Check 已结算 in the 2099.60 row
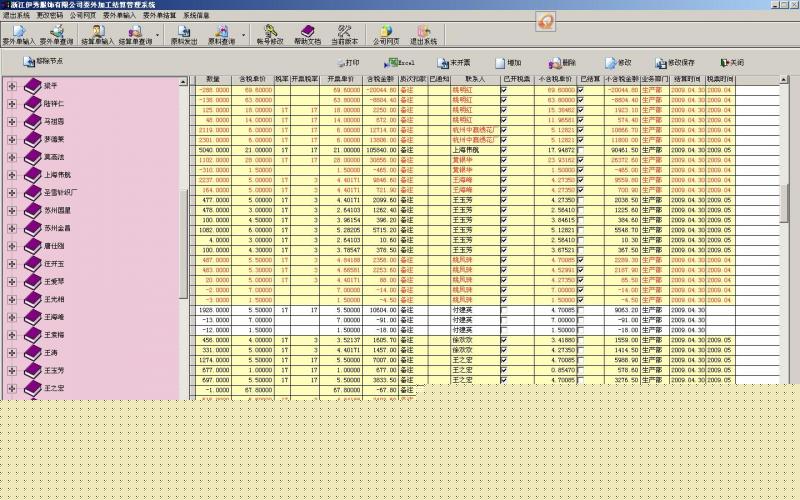 tap(580, 200)
